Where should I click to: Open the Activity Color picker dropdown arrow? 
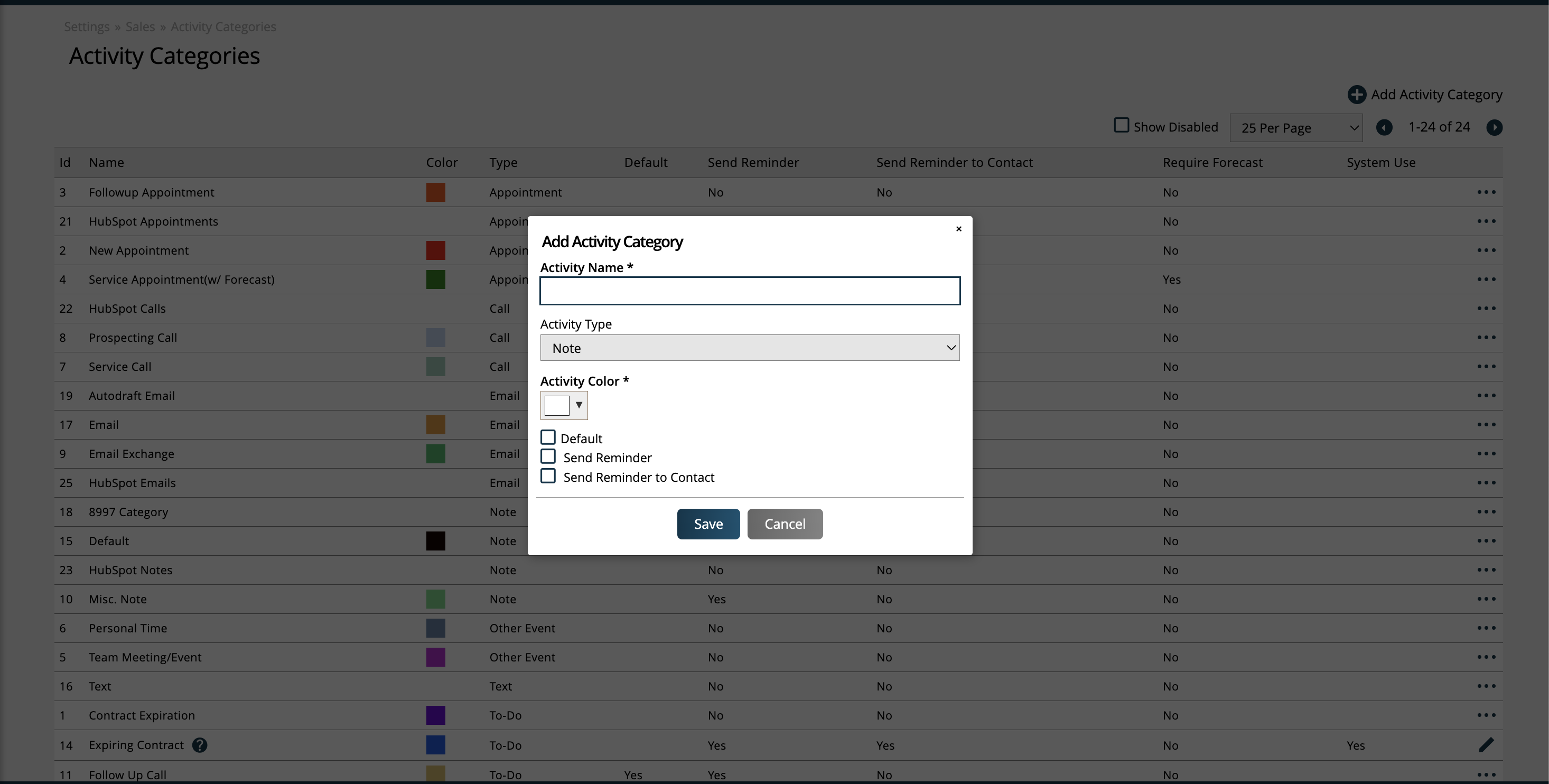tap(578, 405)
